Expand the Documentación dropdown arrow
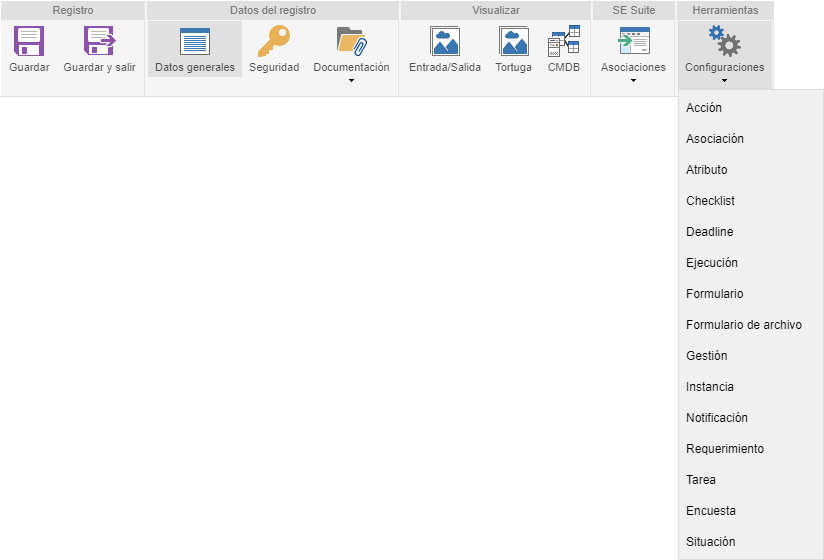 [x=352, y=80]
